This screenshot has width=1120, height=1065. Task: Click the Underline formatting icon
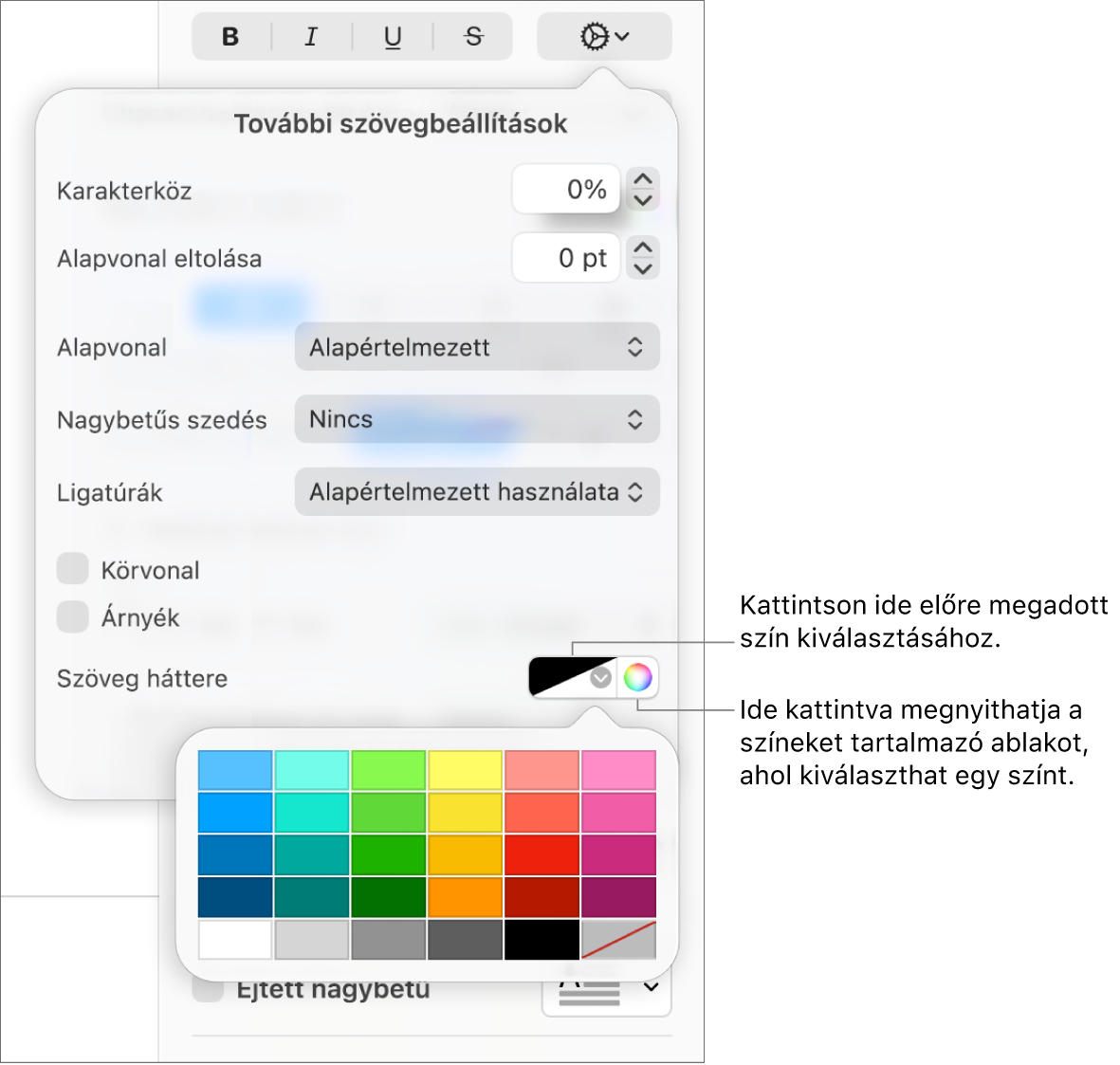coord(393,36)
